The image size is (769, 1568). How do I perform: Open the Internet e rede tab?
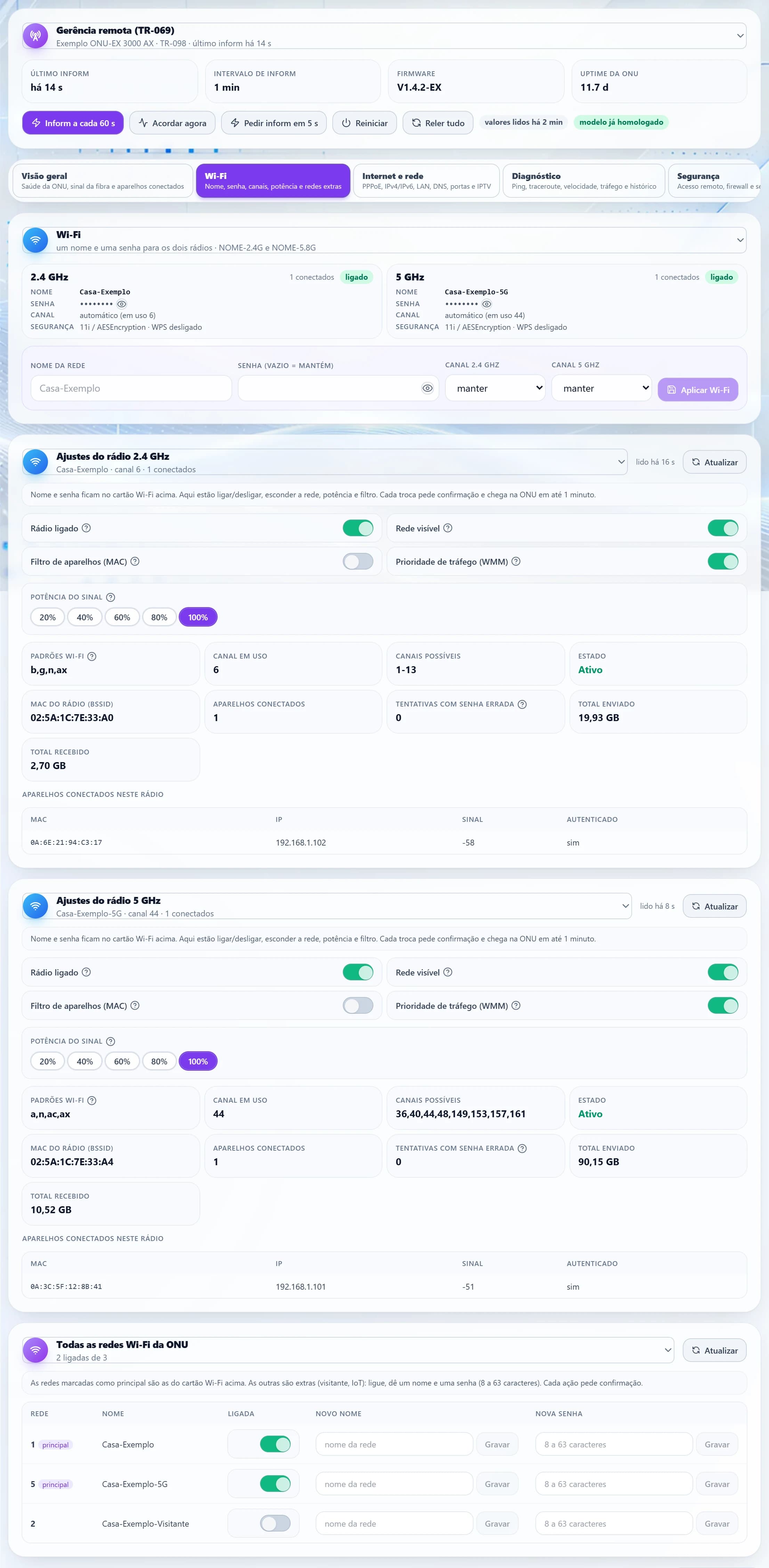(x=426, y=181)
